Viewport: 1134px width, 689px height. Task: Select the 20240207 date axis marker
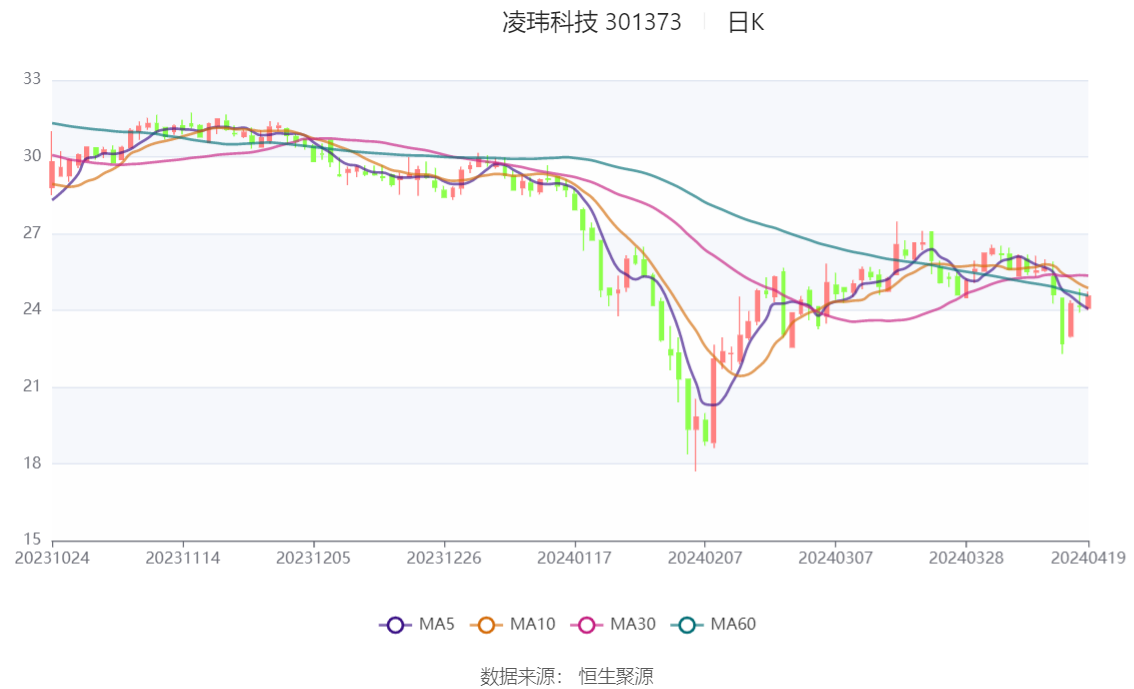[704, 558]
